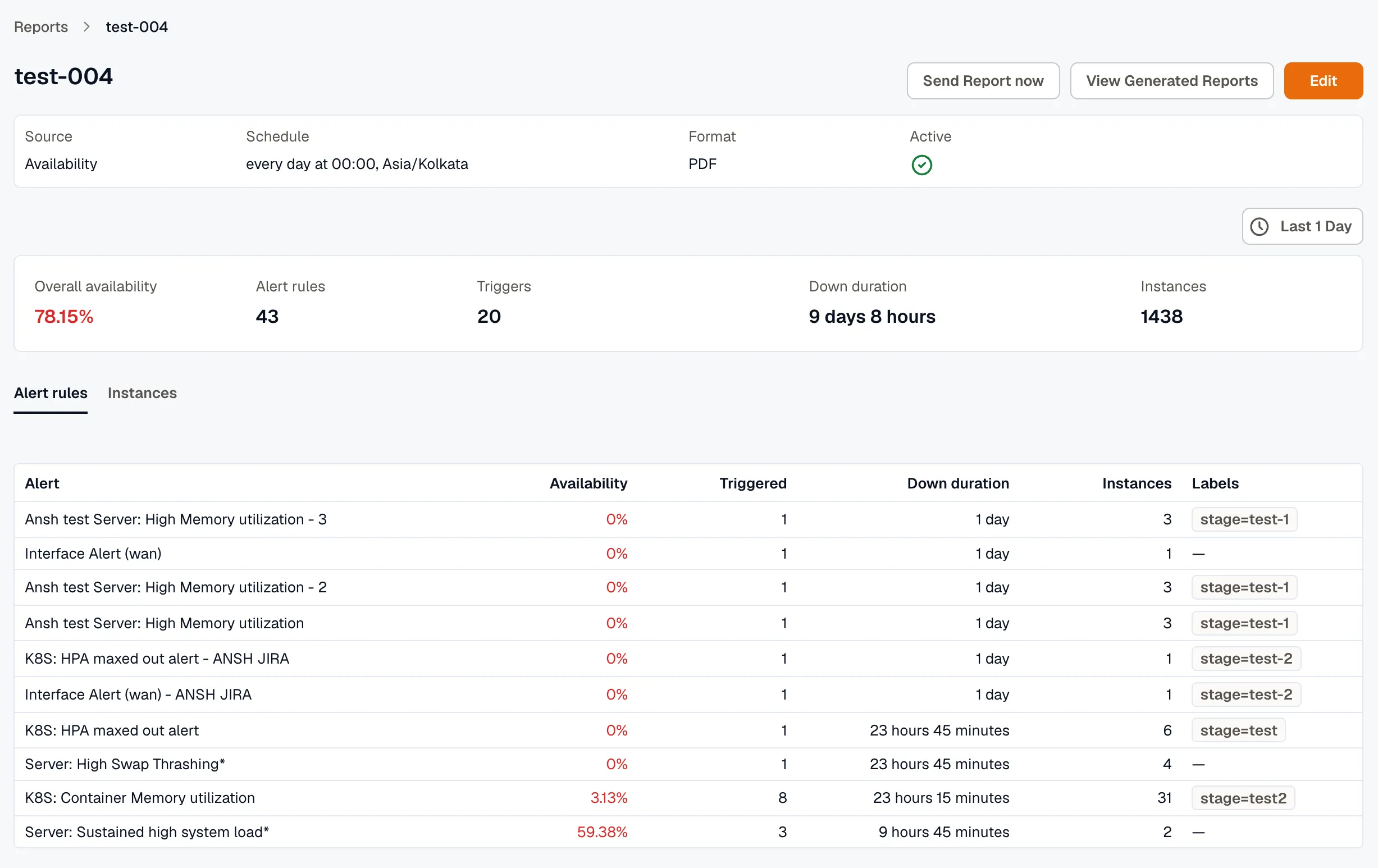
Task: Click the green Active checkmark icon
Action: pyautogui.click(x=921, y=165)
